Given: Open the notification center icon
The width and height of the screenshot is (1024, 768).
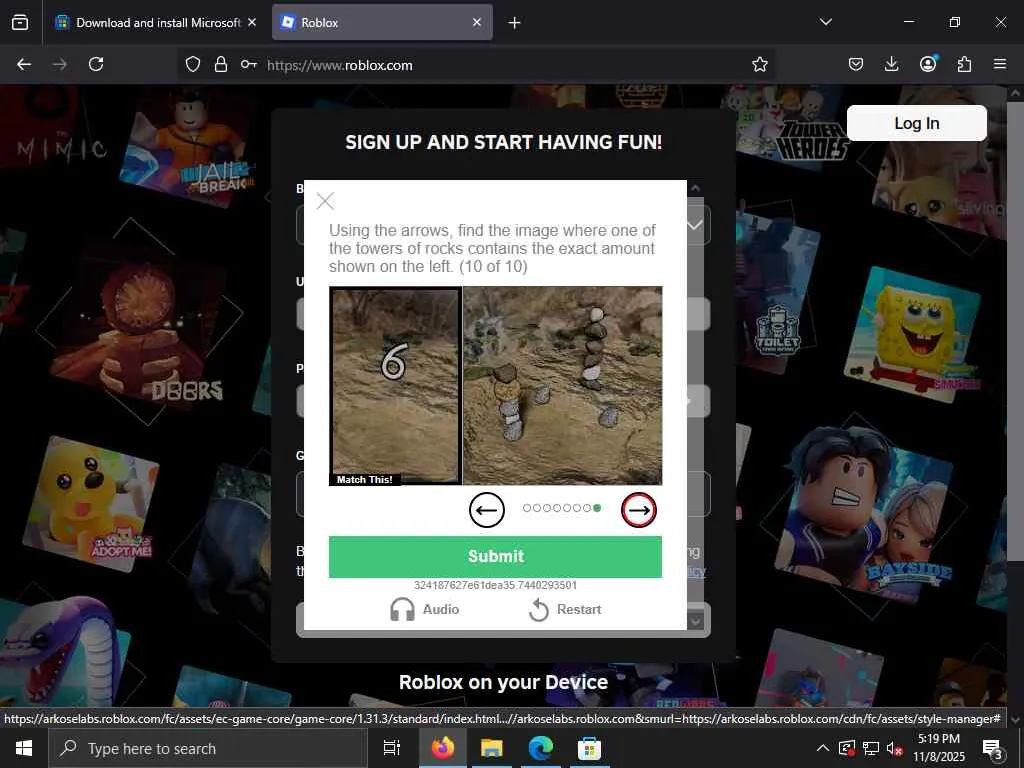Looking at the screenshot, I should tap(993, 749).
